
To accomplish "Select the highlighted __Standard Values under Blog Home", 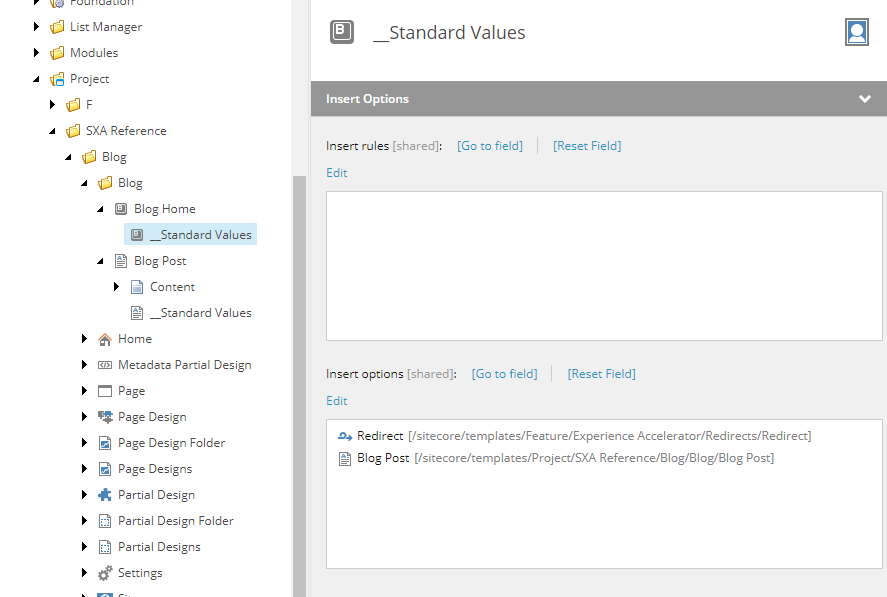I will click(191, 235).
